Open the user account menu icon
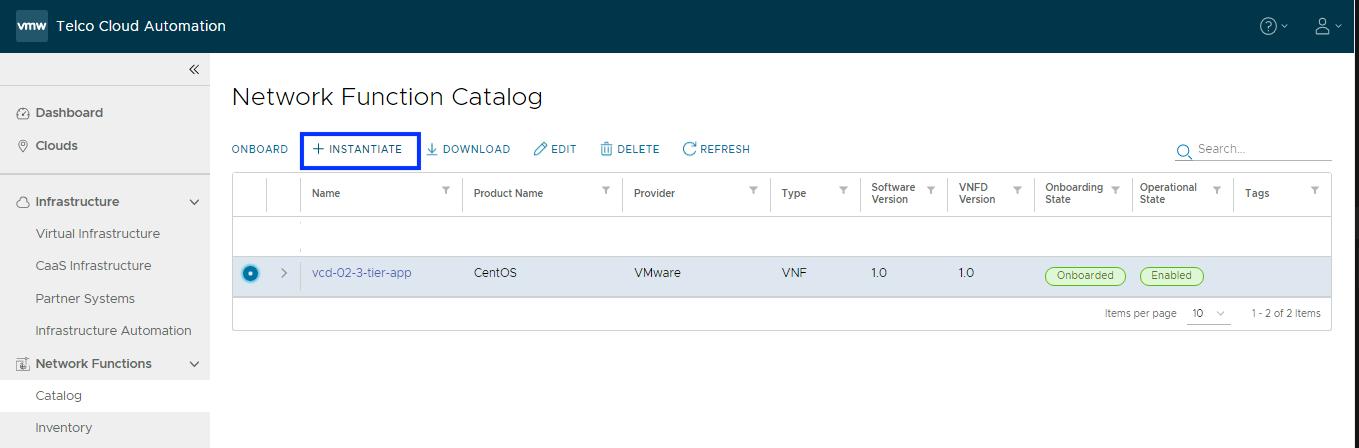 (x=1322, y=26)
